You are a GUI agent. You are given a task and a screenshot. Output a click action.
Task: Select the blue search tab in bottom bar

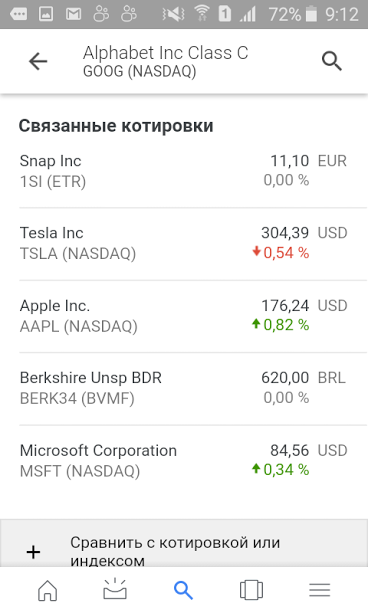[x=183, y=590]
